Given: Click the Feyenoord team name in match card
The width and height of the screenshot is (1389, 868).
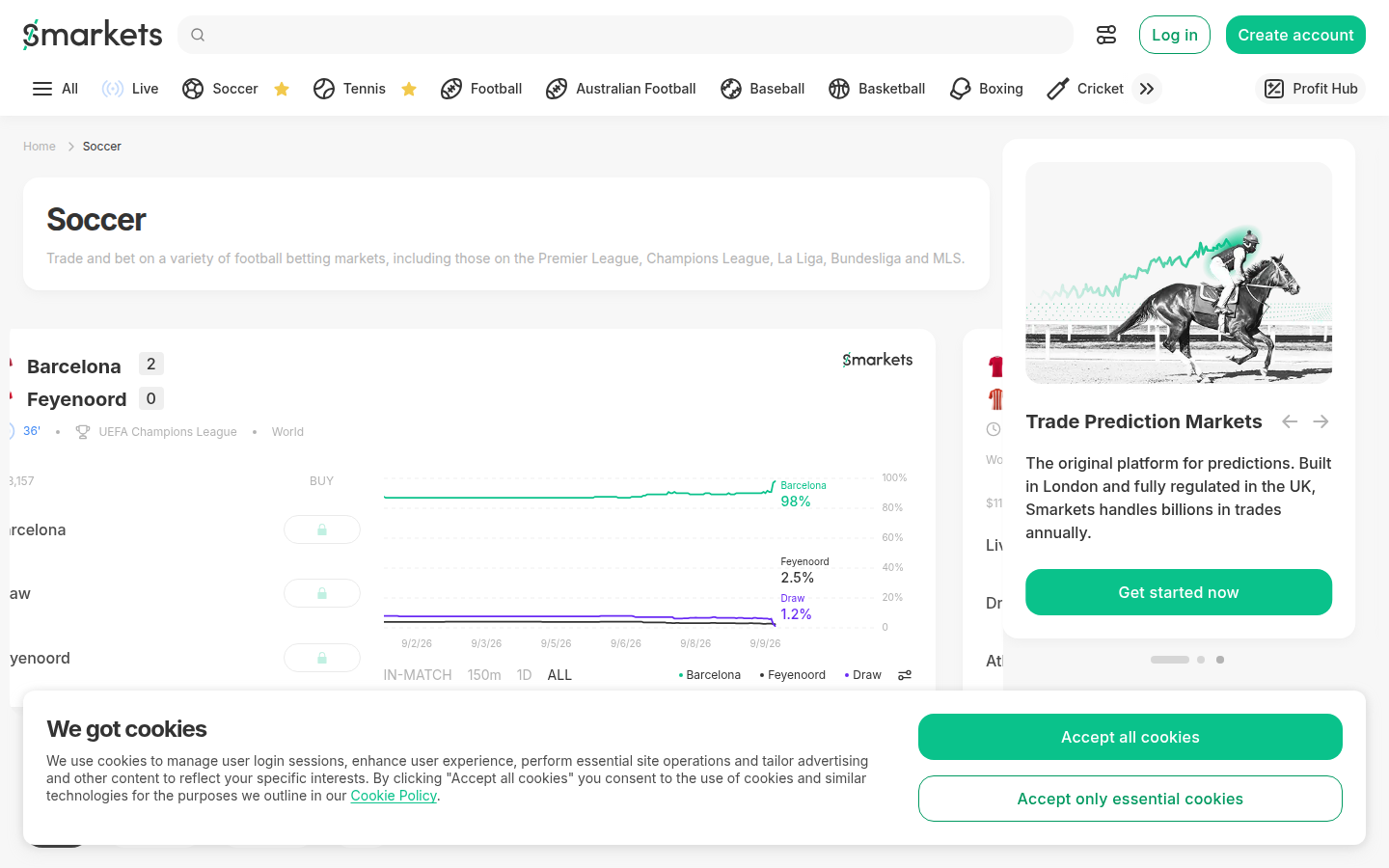Looking at the screenshot, I should pos(77,399).
